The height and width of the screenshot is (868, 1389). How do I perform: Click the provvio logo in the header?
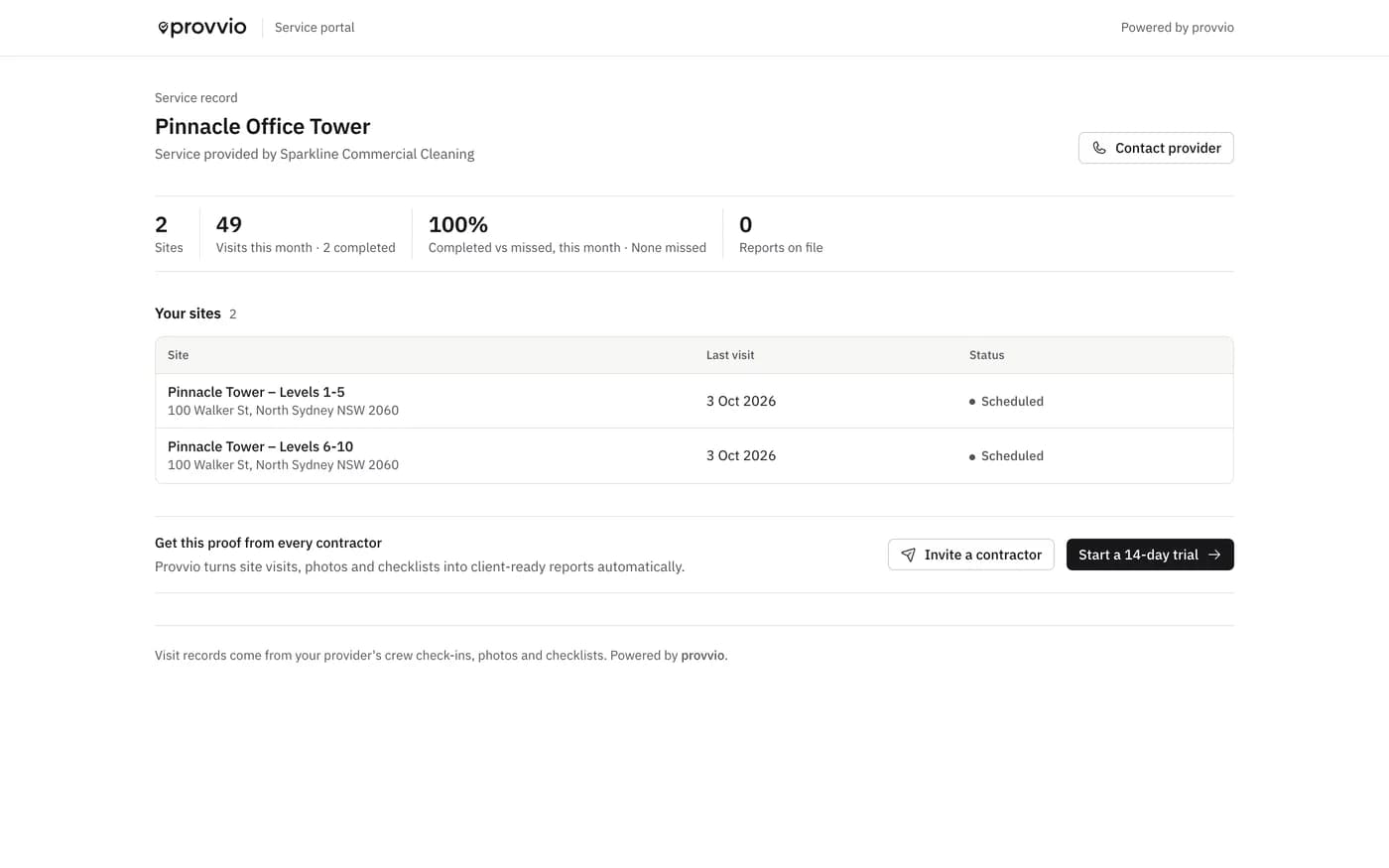(202, 28)
